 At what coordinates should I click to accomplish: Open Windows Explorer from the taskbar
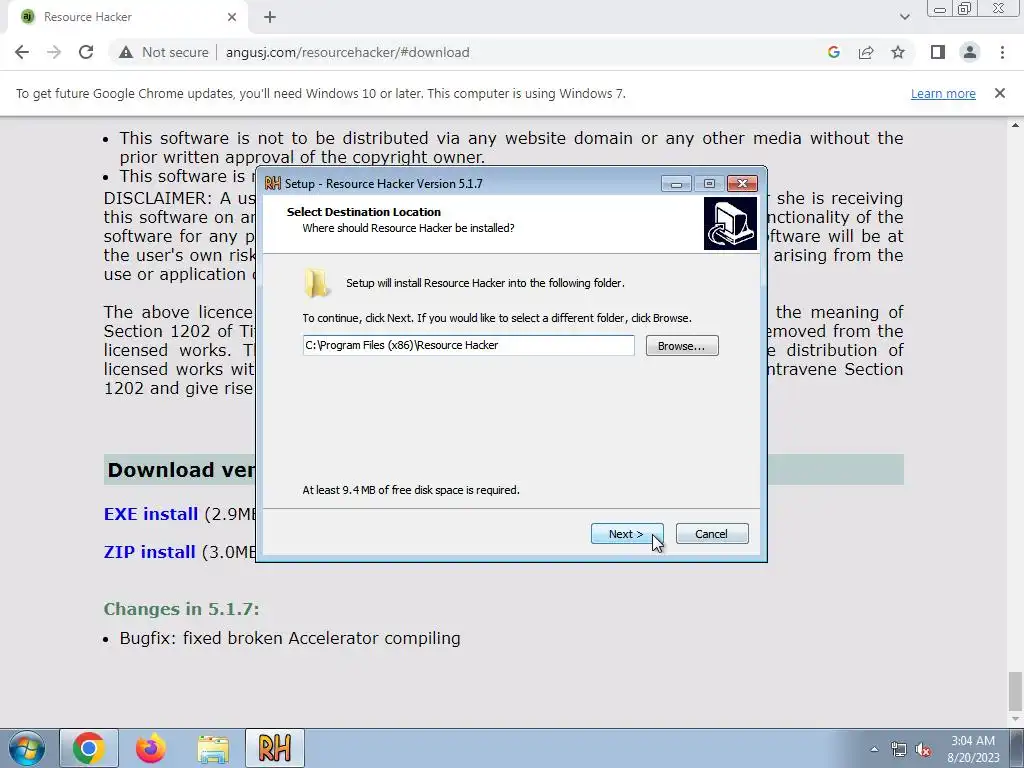213,748
